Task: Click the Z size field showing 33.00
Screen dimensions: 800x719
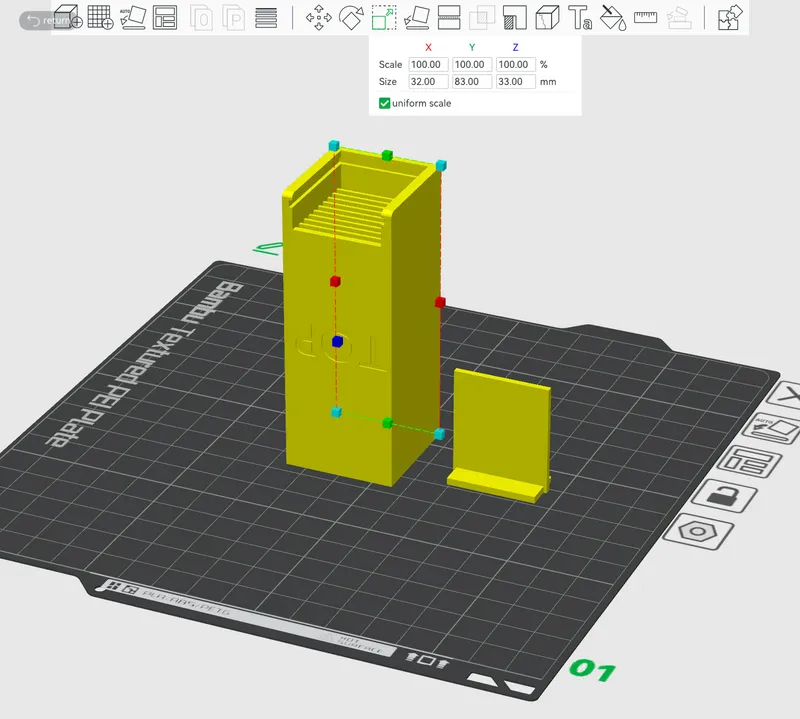Action: coord(516,82)
